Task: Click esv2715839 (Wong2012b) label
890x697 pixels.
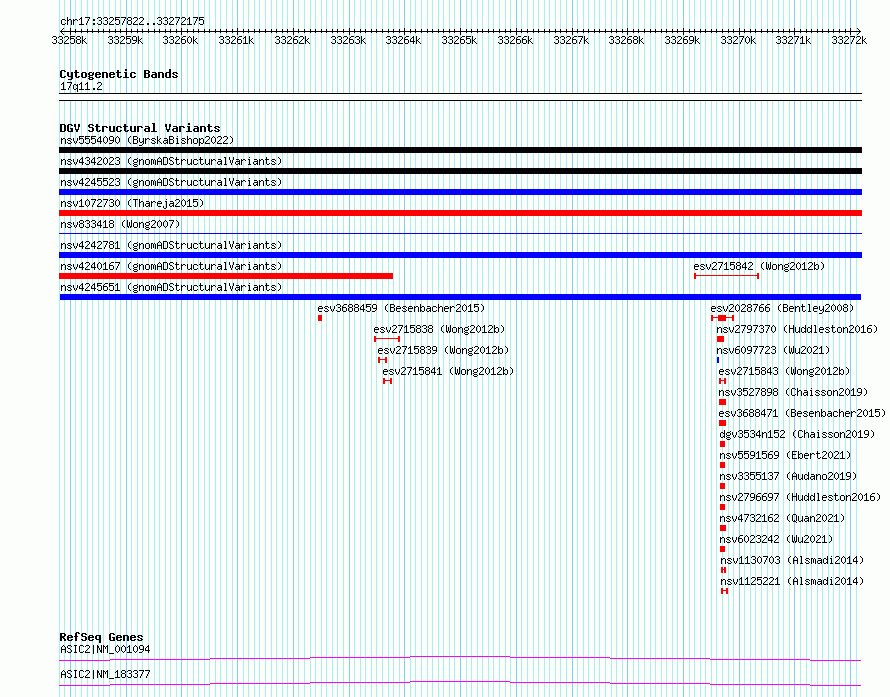Action: coord(443,350)
